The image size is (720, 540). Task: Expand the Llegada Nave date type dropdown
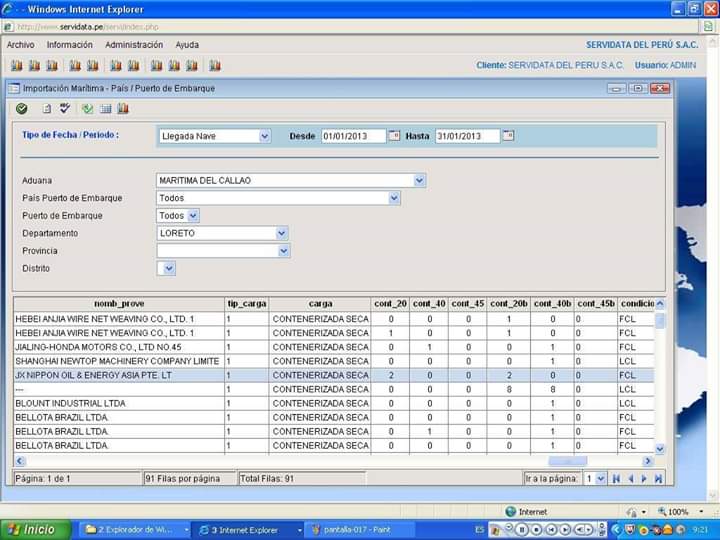[x=264, y=136]
